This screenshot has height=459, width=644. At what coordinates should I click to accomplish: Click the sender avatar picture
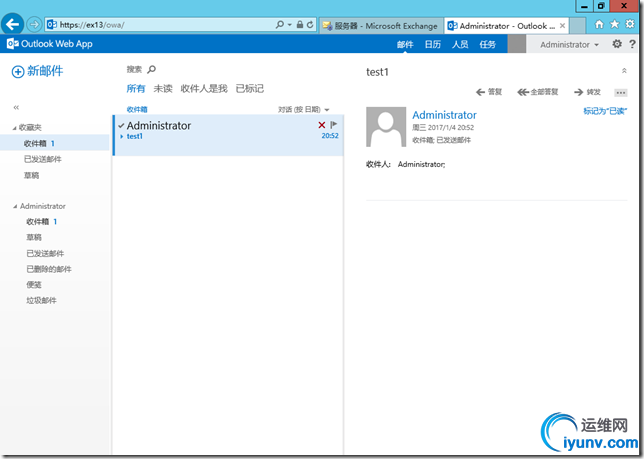click(x=386, y=127)
